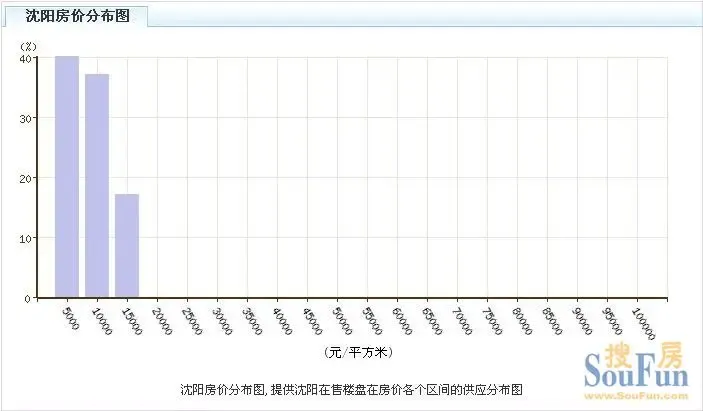Click the 75000 x-axis label

coord(492,321)
